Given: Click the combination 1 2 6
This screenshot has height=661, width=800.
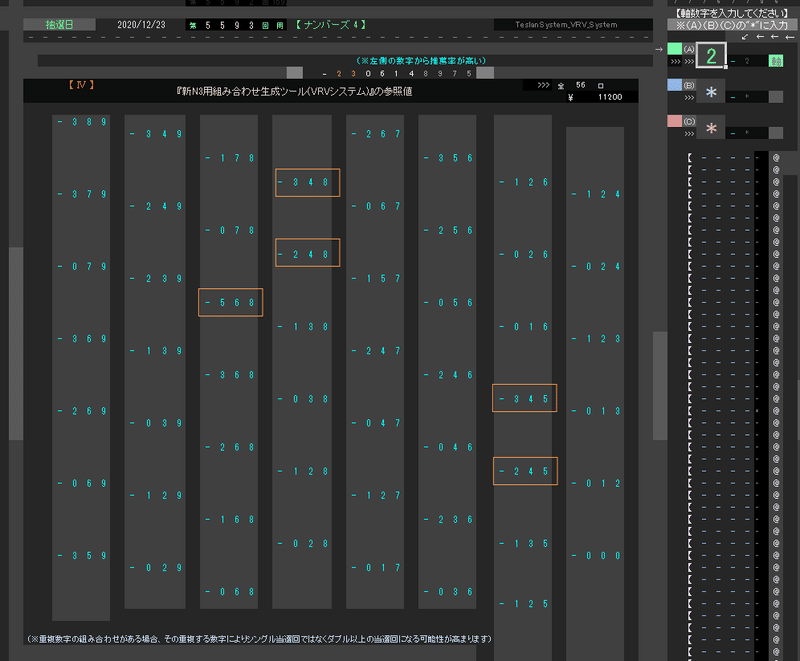Looking at the screenshot, I should point(524,182).
